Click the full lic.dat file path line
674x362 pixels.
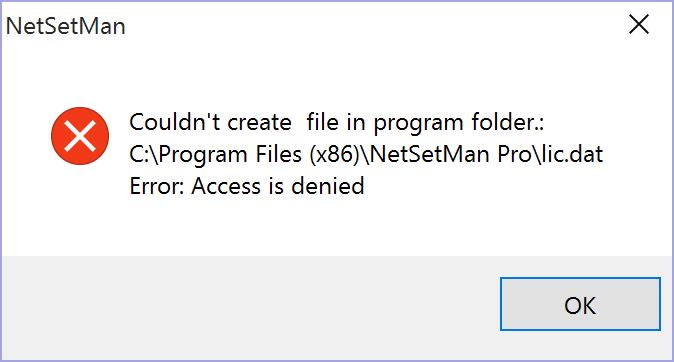[x=366, y=154]
